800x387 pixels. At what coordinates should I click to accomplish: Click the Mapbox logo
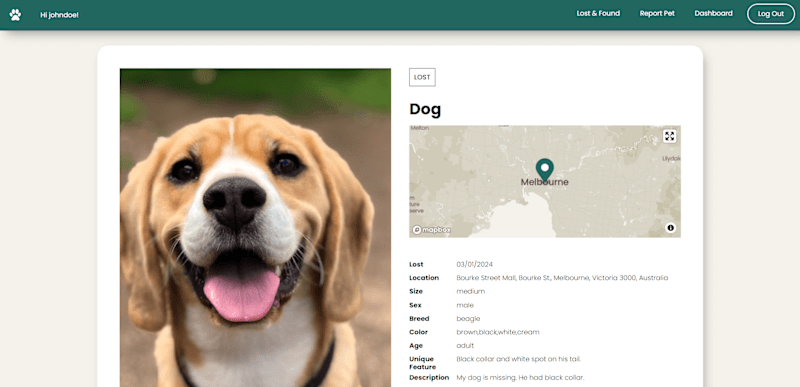(x=432, y=230)
